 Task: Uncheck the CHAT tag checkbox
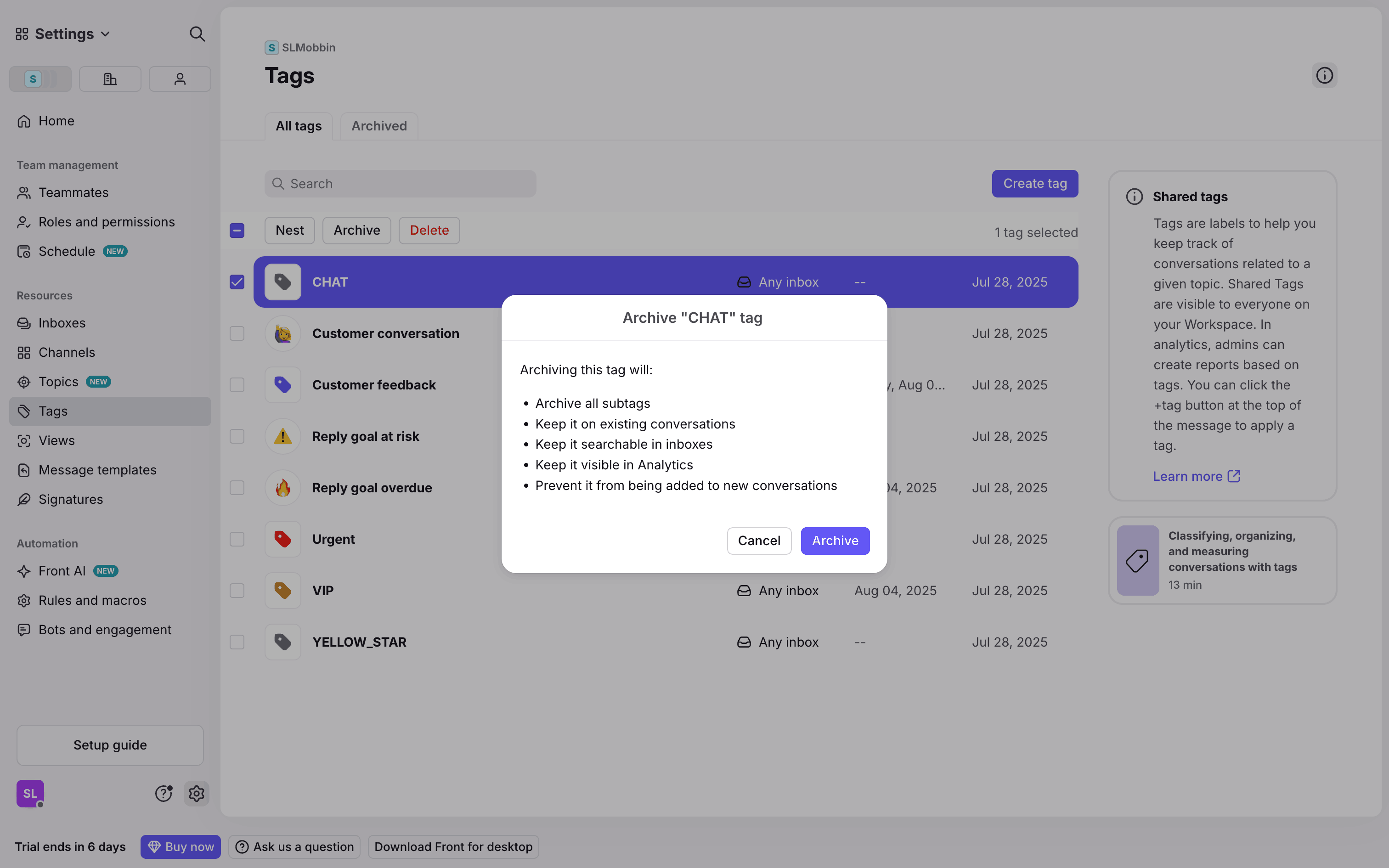(x=237, y=282)
